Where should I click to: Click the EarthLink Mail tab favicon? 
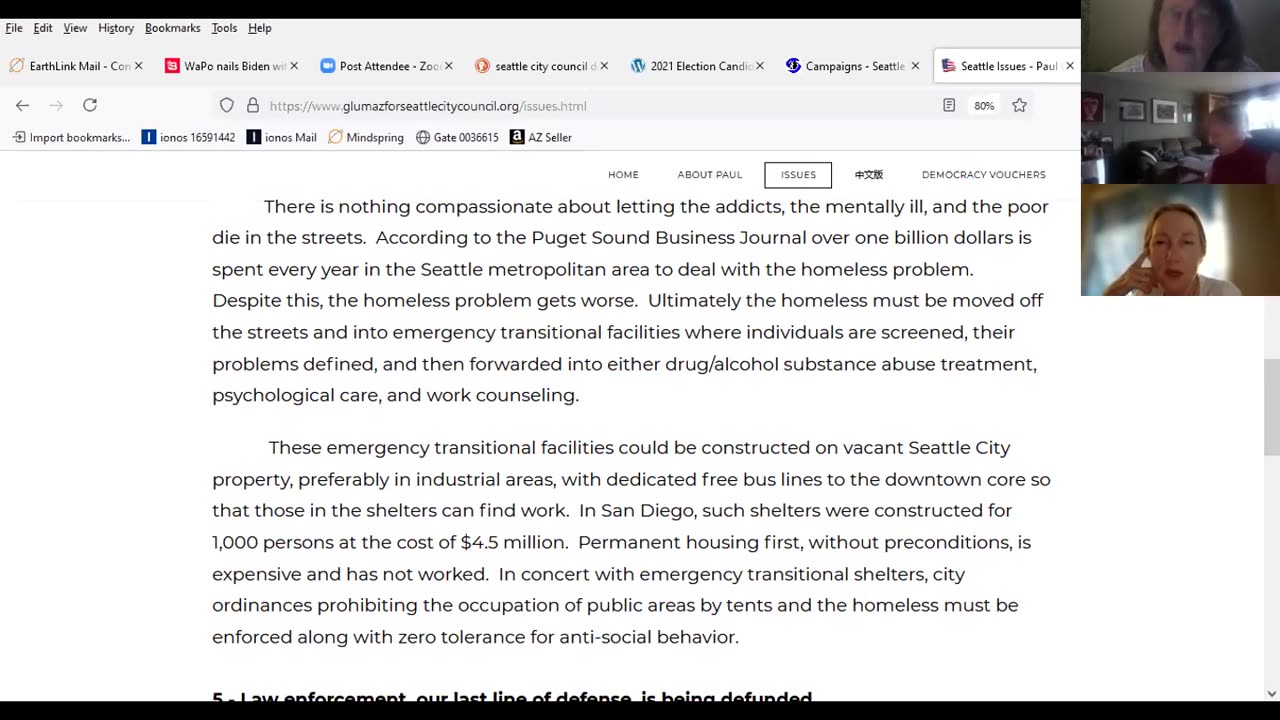tap(17, 66)
